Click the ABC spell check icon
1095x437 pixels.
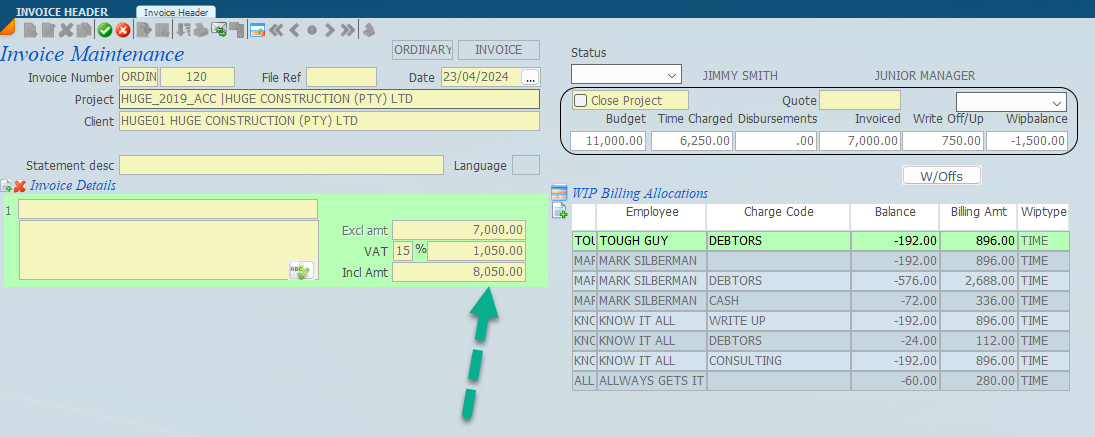(x=300, y=269)
